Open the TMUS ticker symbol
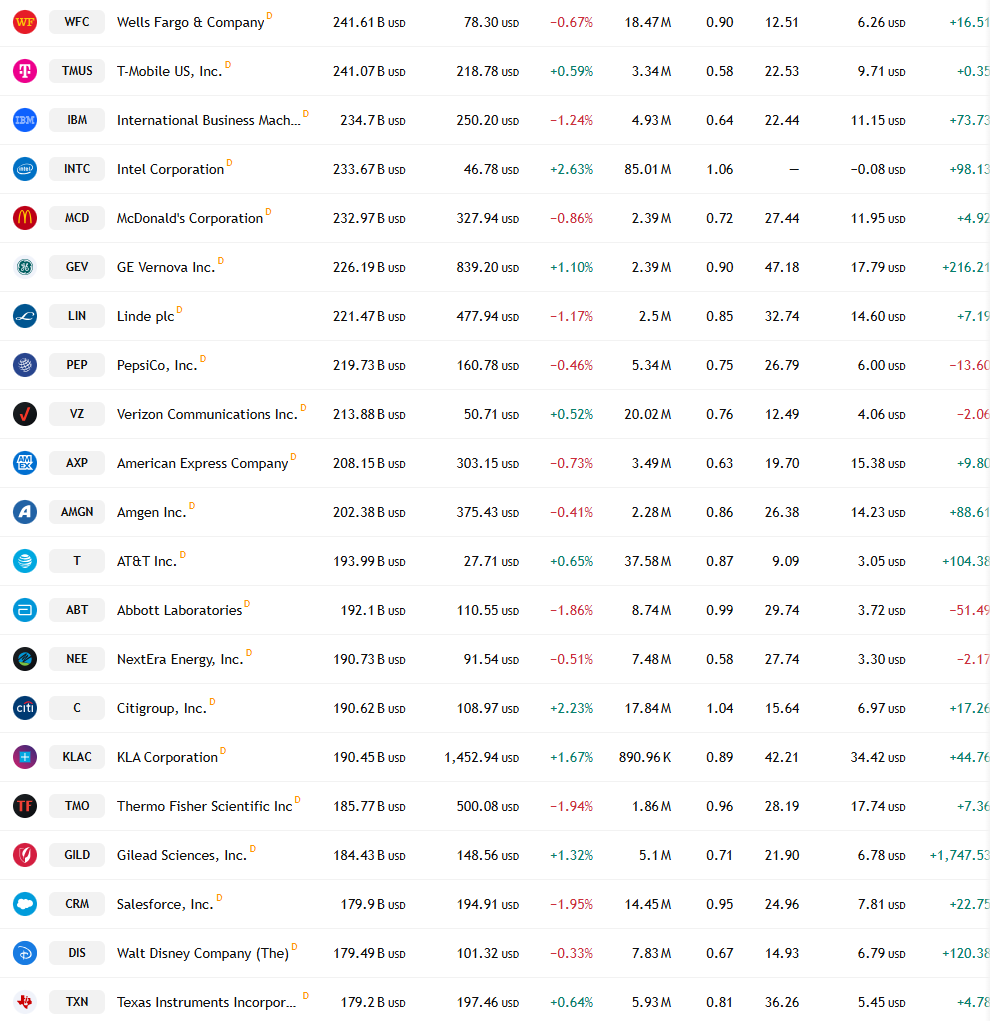990x1021 pixels. point(77,71)
